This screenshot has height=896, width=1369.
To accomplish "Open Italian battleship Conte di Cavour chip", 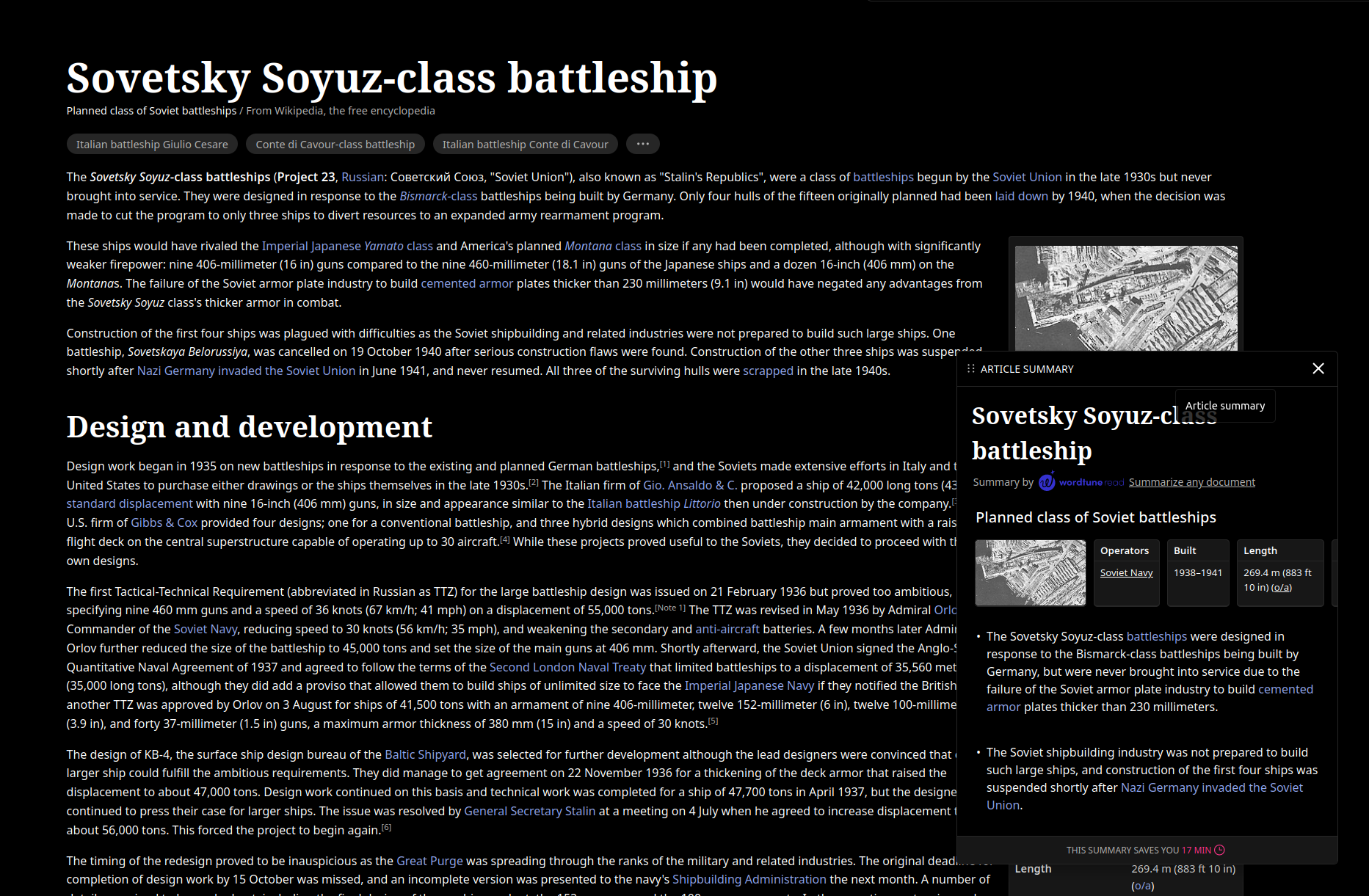I will [525, 144].
